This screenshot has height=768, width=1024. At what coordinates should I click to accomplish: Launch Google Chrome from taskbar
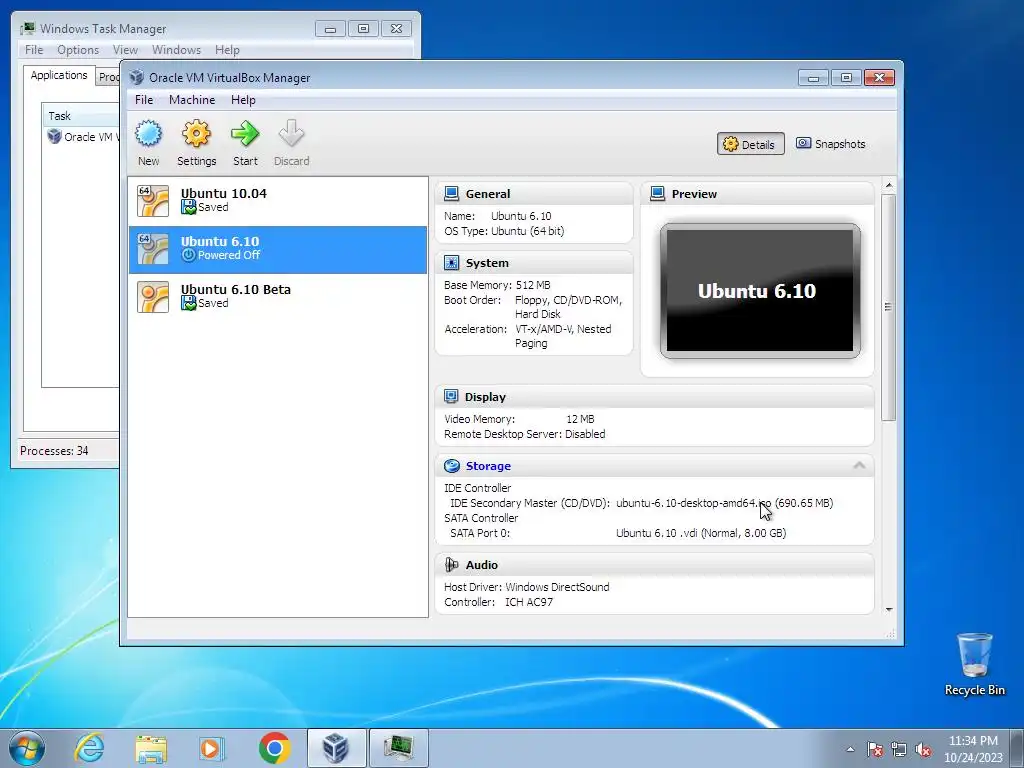pyautogui.click(x=274, y=748)
